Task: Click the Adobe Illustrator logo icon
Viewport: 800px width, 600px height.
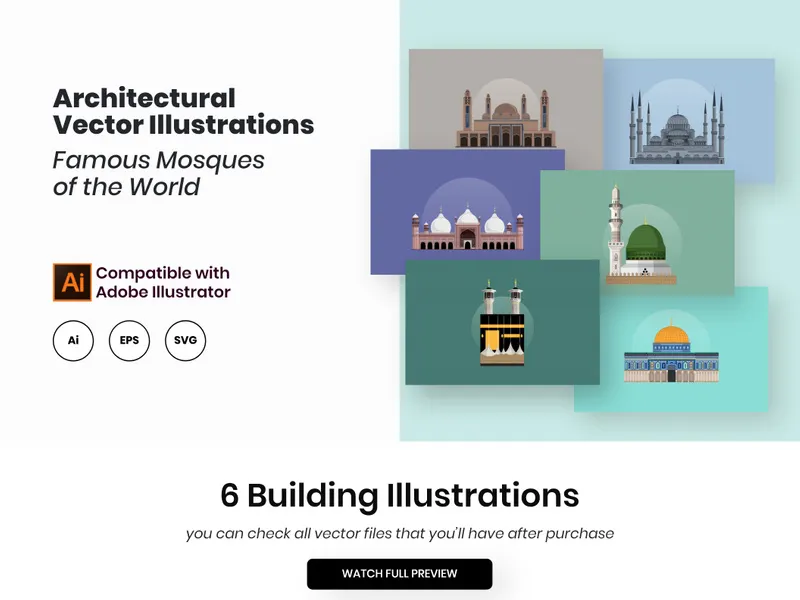Action: (x=71, y=282)
